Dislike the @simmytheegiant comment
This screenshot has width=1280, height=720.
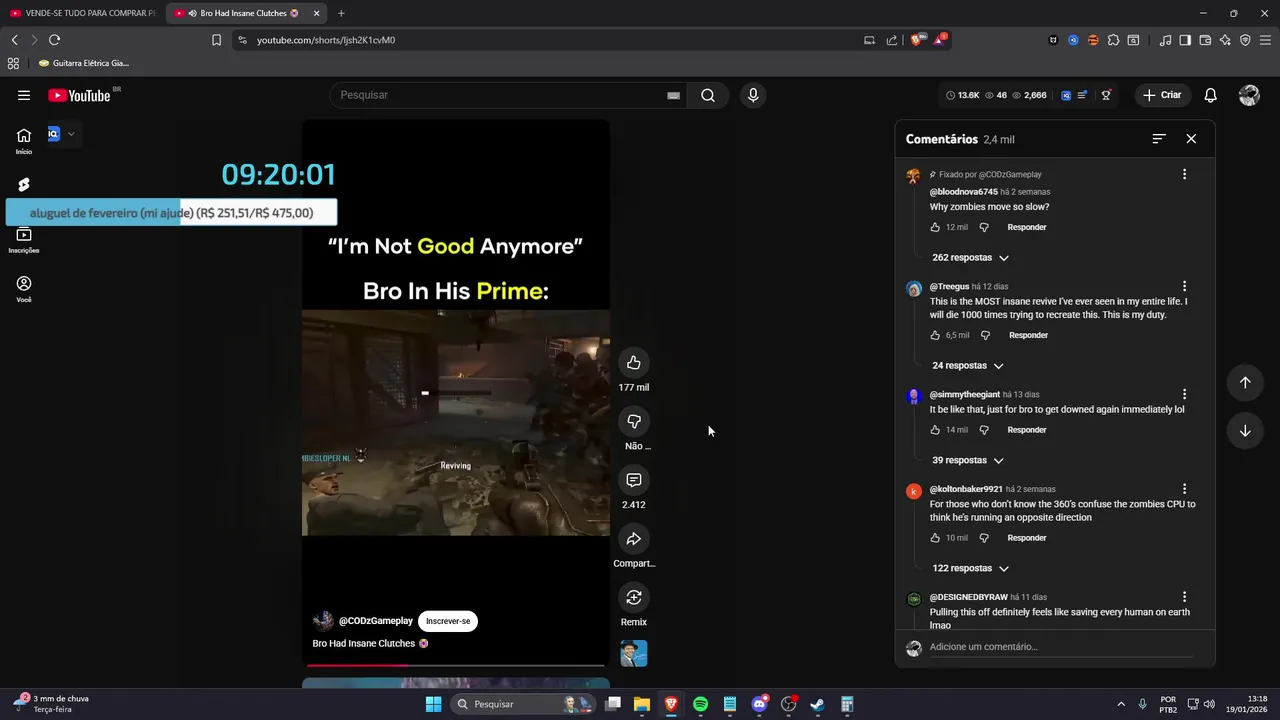tap(984, 430)
